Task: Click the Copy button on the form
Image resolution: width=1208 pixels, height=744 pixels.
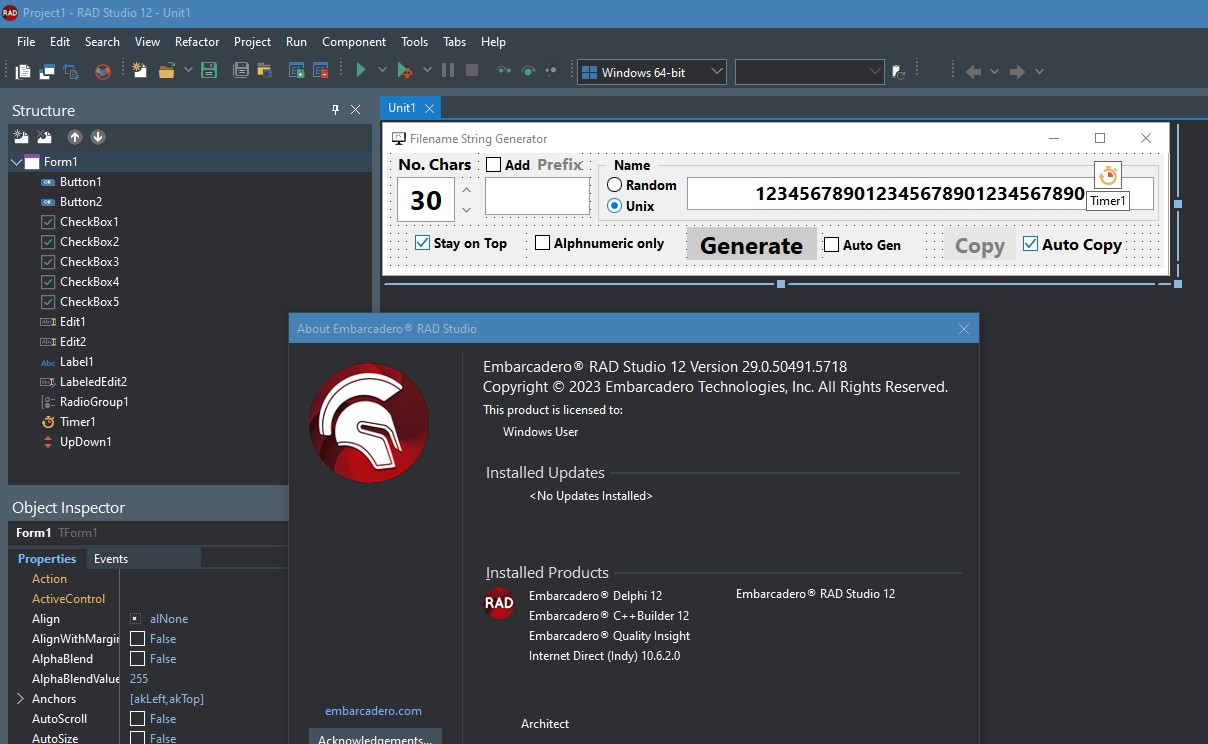Action: click(x=979, y=246)
